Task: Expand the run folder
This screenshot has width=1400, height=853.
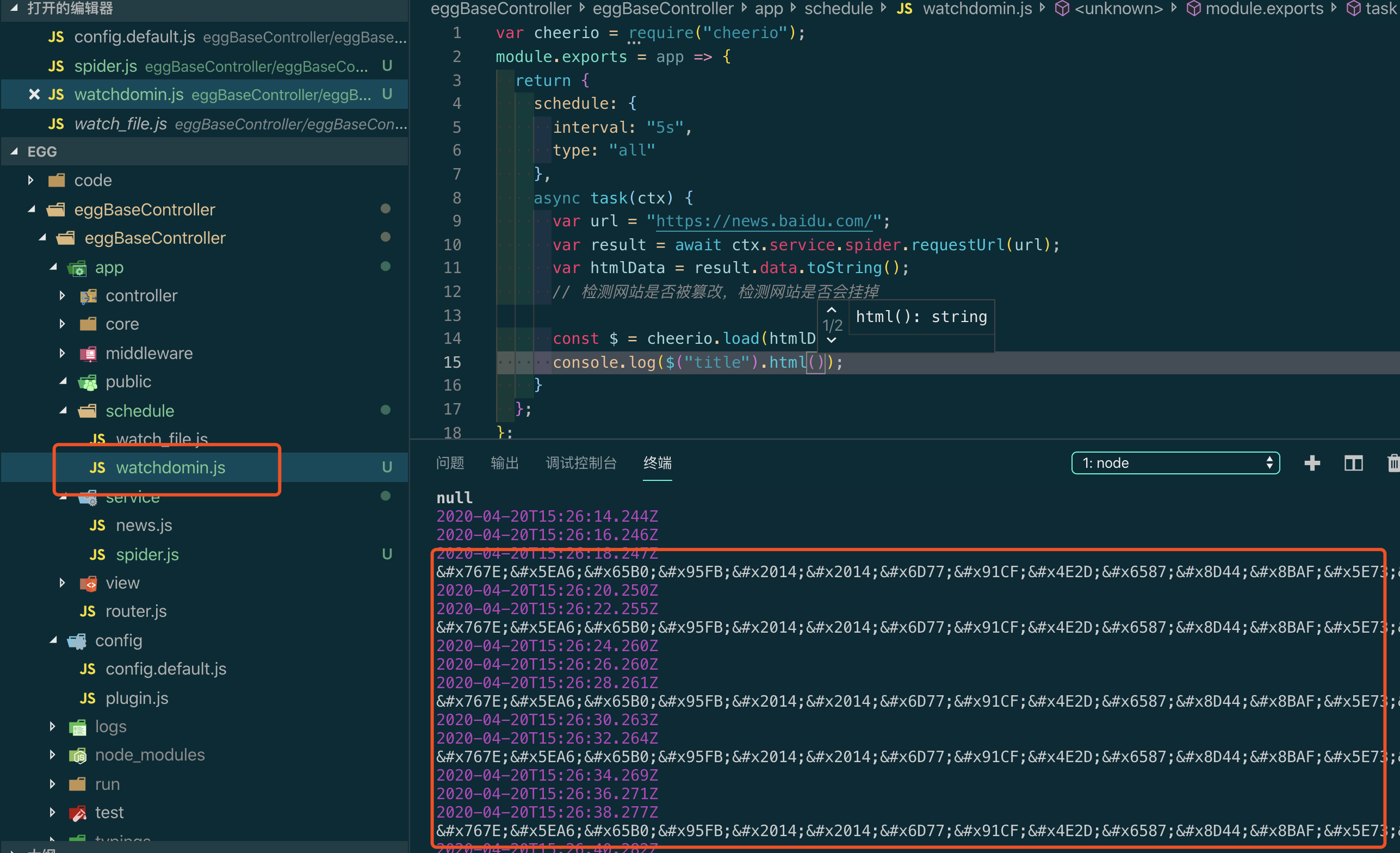Action: pos(52,784)
